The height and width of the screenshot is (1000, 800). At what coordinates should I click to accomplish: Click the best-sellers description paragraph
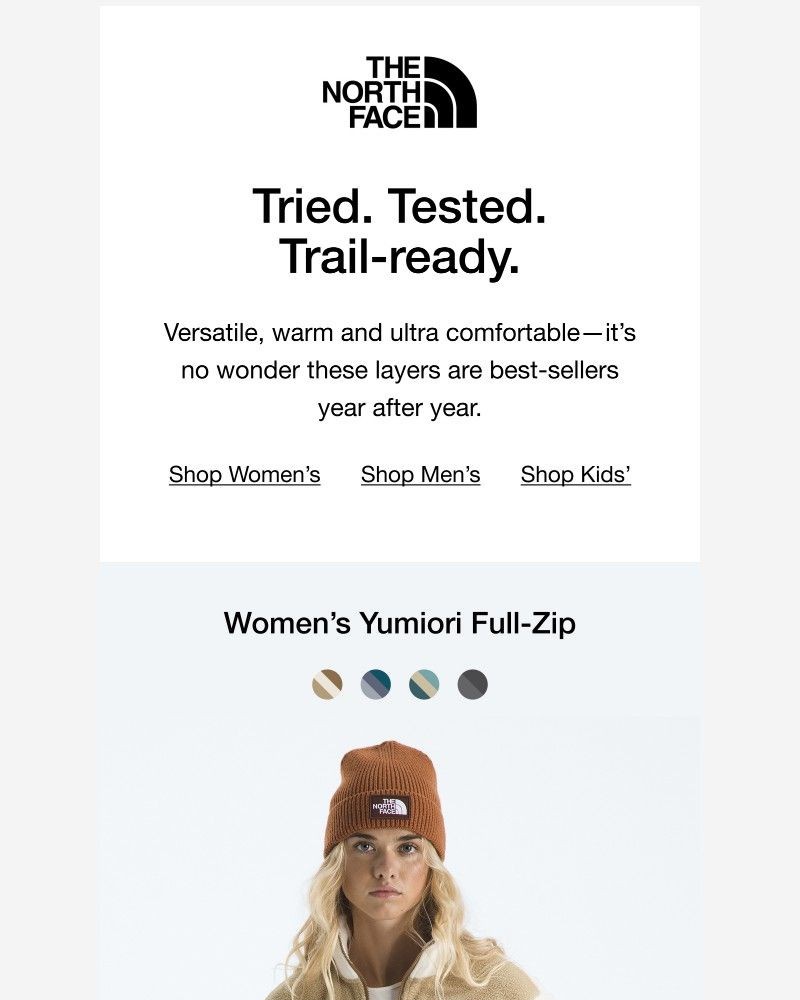400,371
